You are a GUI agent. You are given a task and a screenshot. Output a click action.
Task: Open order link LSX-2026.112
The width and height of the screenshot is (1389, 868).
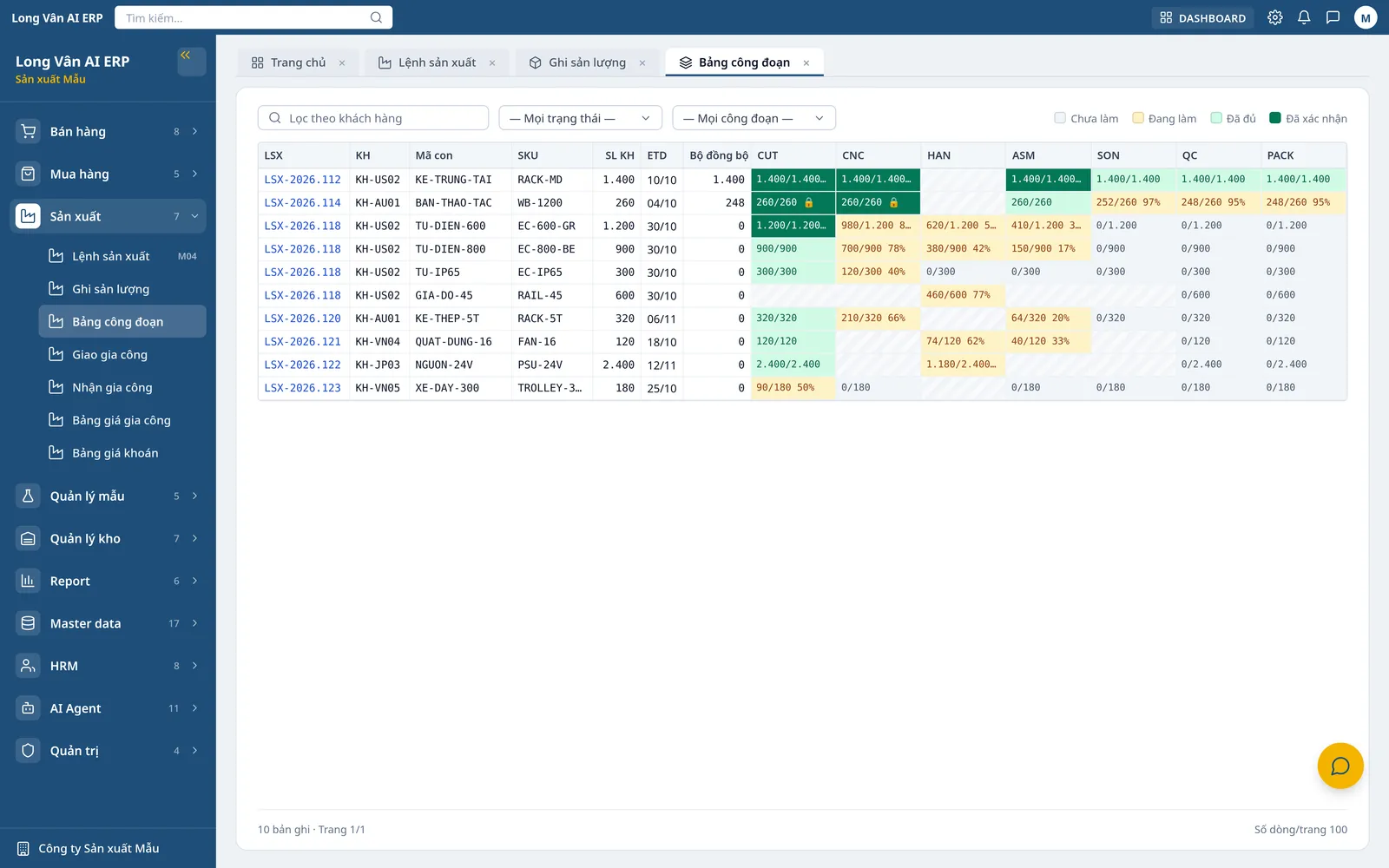coord(302,180)
